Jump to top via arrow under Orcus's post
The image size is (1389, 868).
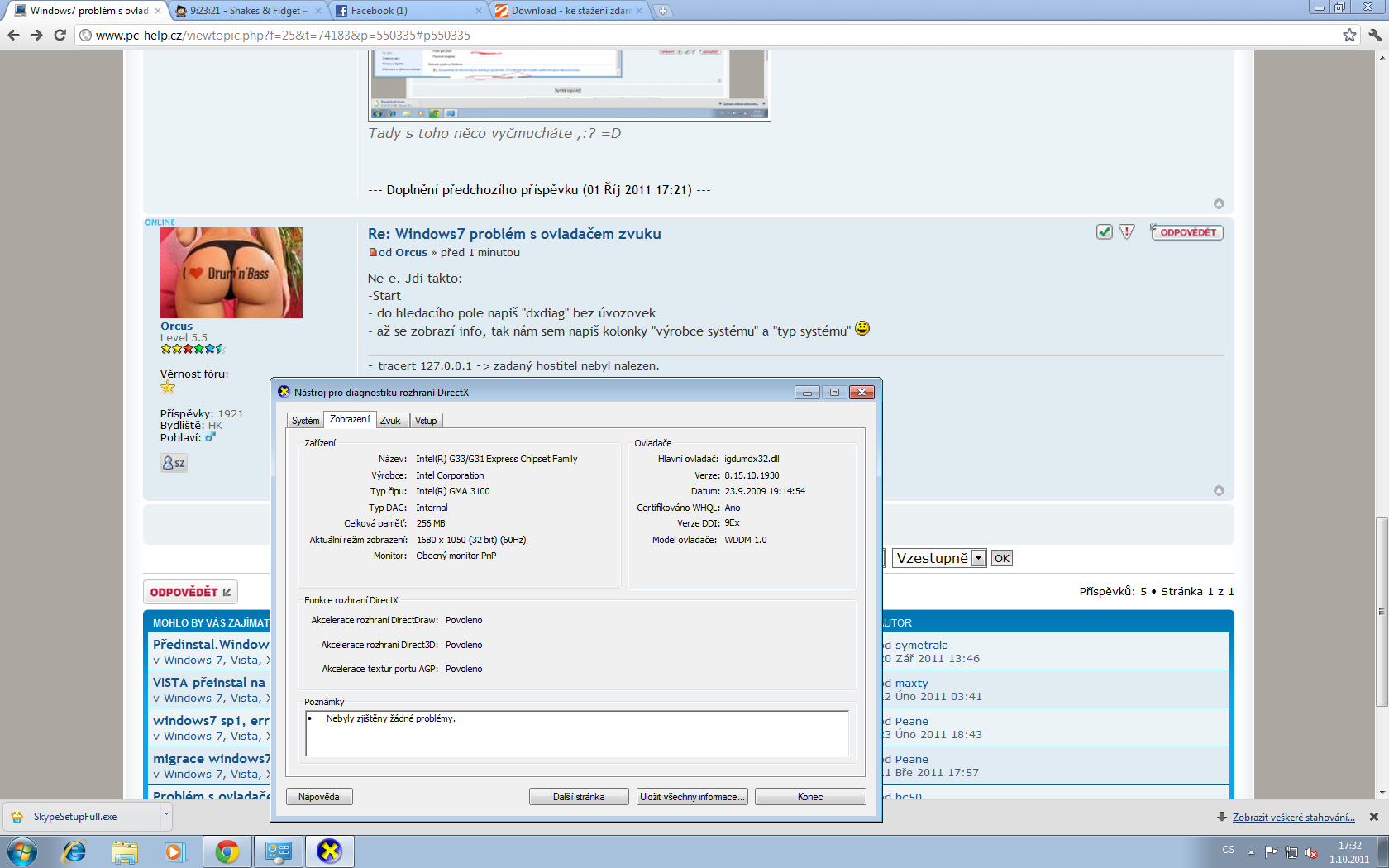point(1219,490)
